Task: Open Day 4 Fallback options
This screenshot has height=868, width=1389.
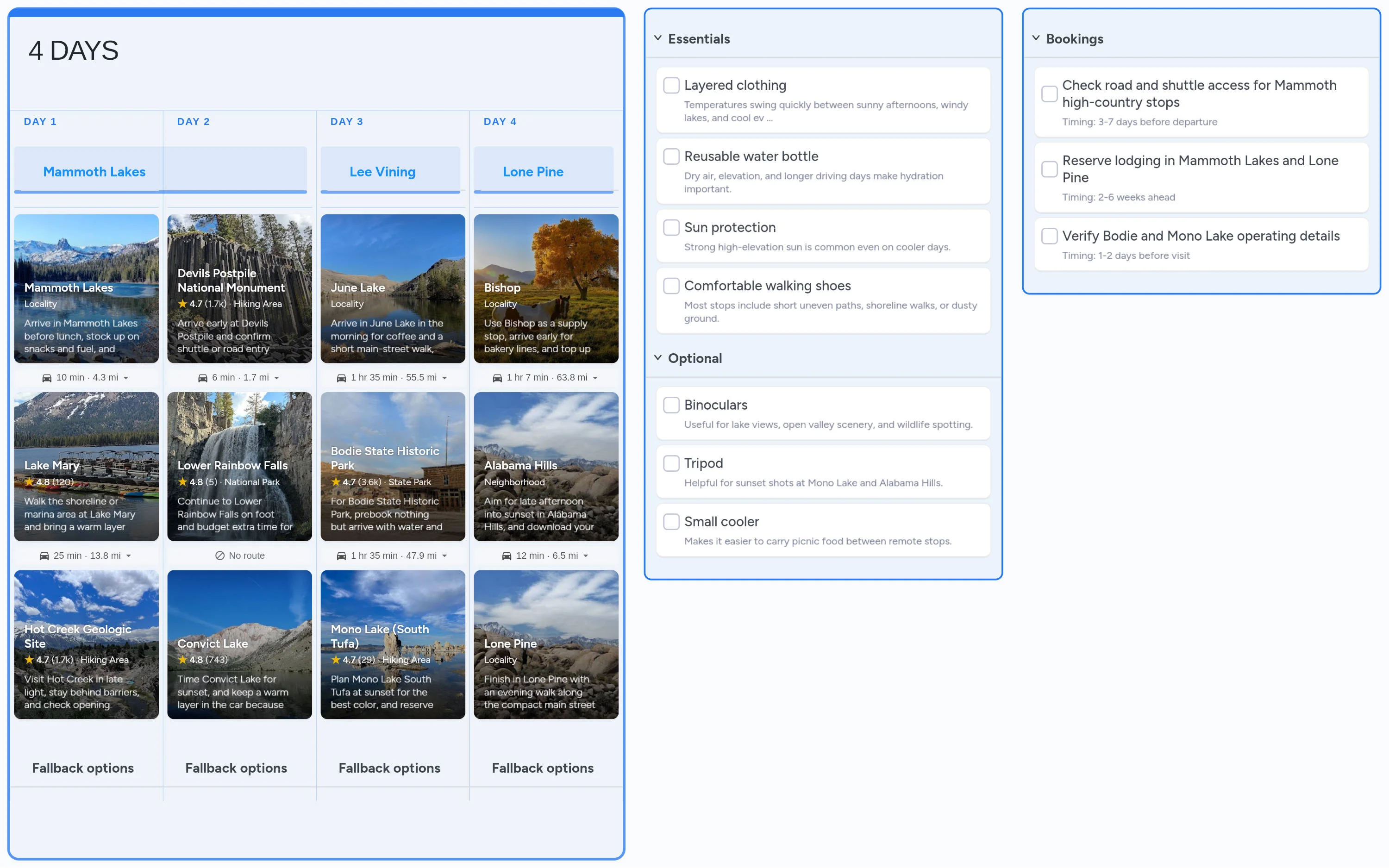Action: (x=542, y=768)
